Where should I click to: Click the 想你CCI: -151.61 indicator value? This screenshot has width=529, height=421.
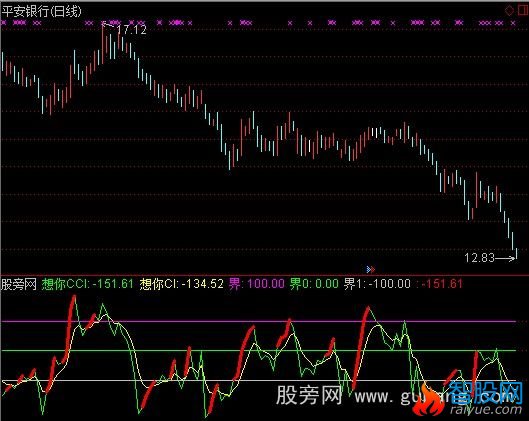point(87,284)
